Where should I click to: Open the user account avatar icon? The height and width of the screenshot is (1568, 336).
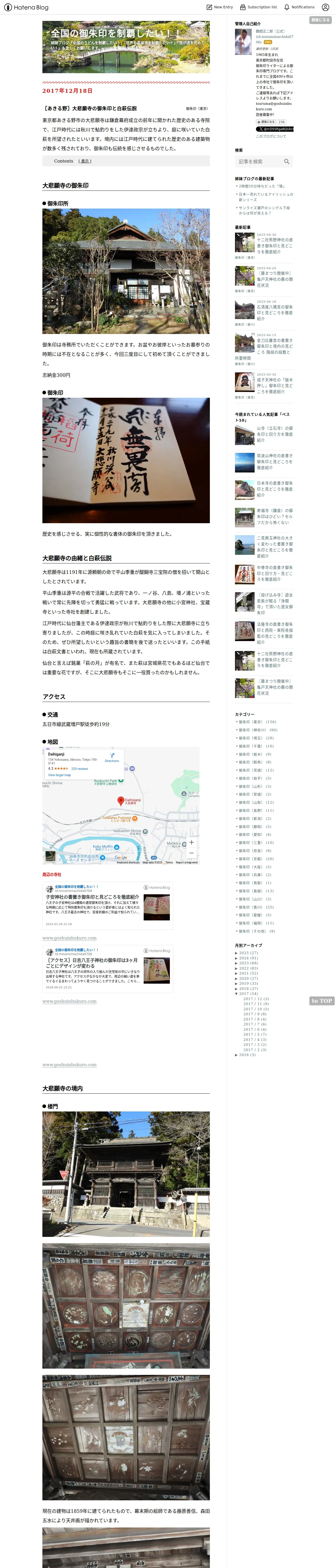tap(325, 7)
